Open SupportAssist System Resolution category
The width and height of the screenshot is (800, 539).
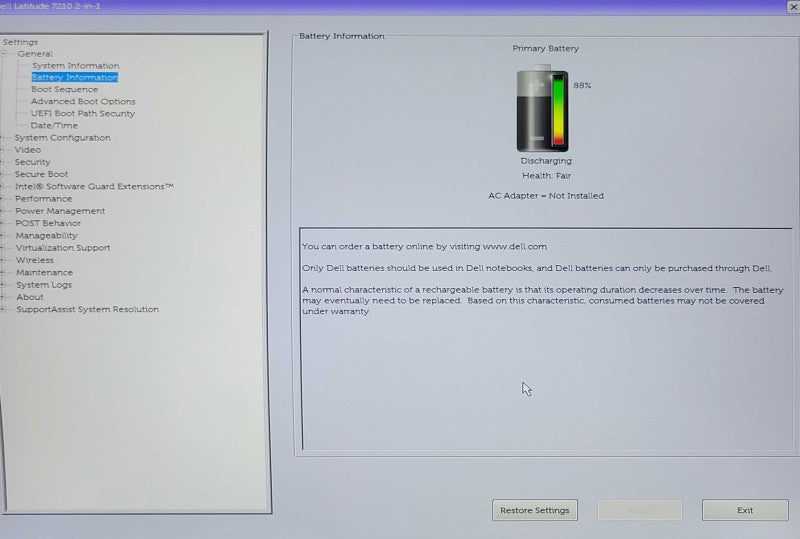pos(88,309)
